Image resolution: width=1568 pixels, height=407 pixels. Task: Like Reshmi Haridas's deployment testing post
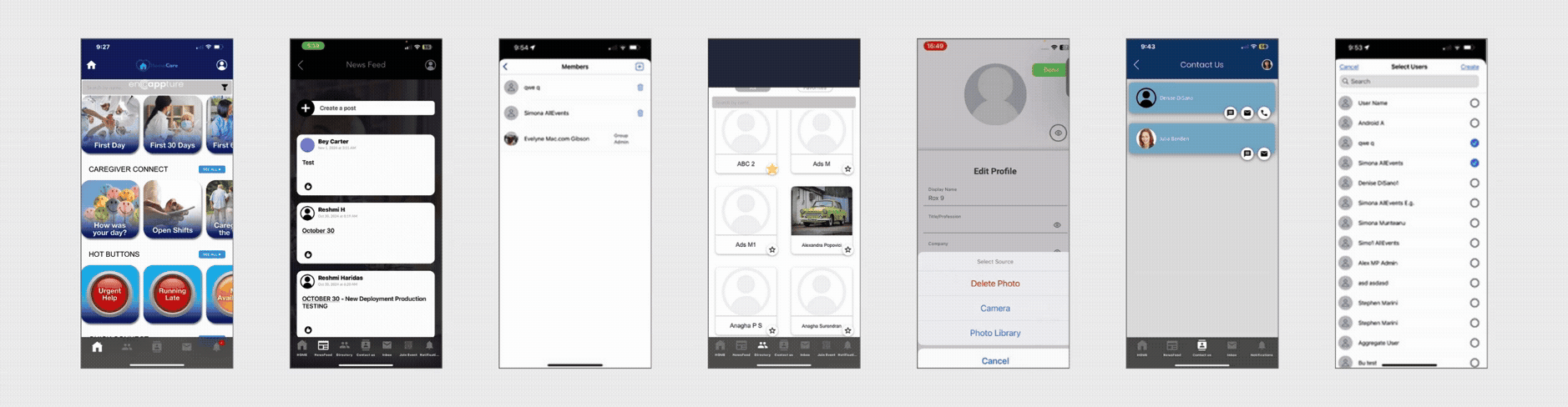pyautogui.click(x=308, y=330)
